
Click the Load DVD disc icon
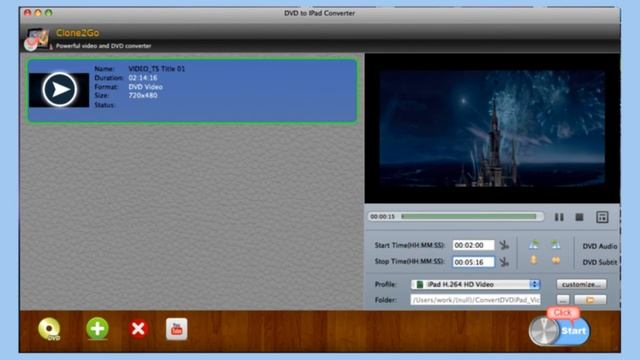[49, 329]
